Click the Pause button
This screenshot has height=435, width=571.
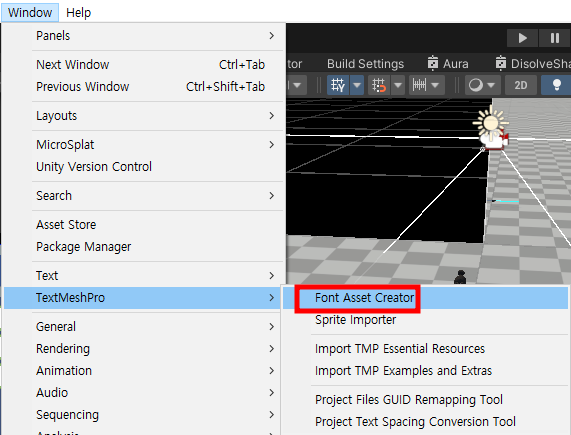[555, 38]
